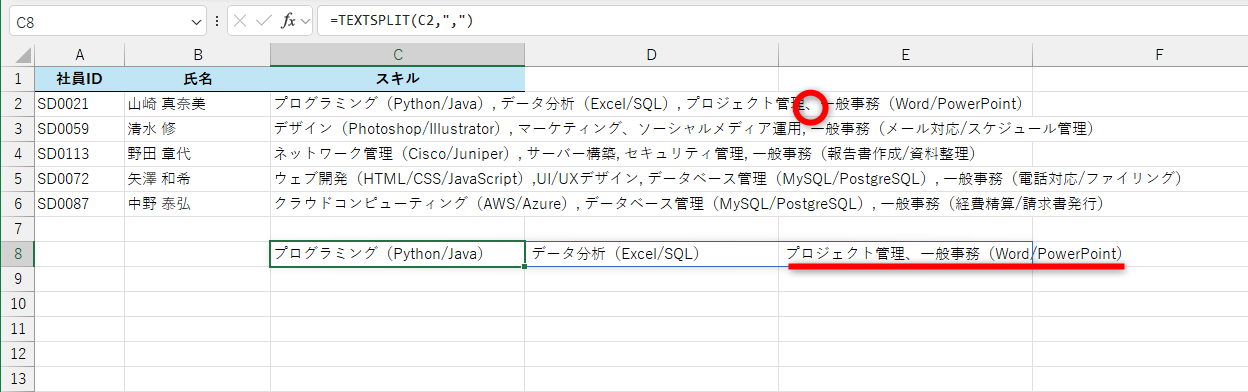Image resolution: width=1248 pixels, height=392 pixels.
Task: Select the name cell 矢澤 和希
Action: click(x=197, y=179)
